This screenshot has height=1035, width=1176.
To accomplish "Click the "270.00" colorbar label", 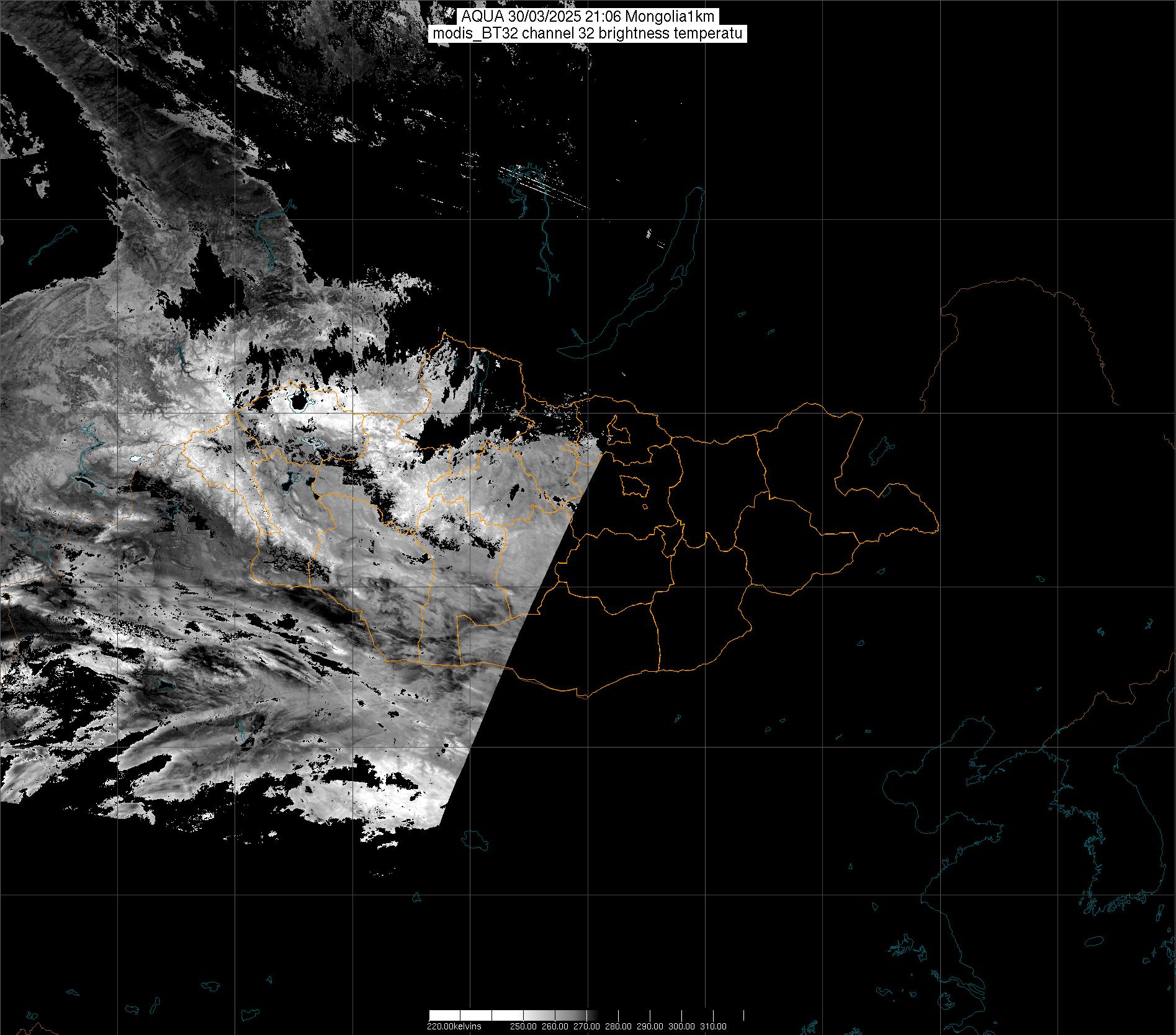I will (586, 1026).
